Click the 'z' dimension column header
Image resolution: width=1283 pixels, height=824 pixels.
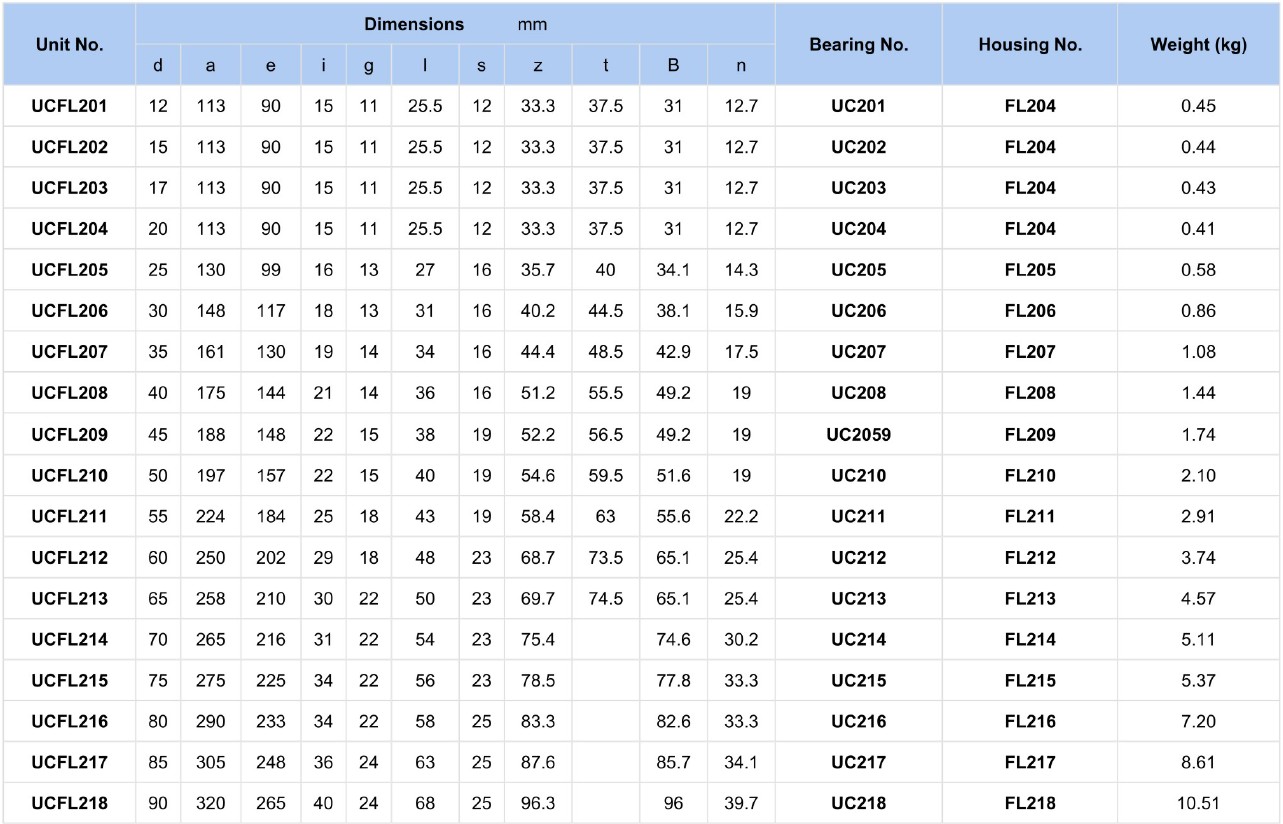(538, 66)
